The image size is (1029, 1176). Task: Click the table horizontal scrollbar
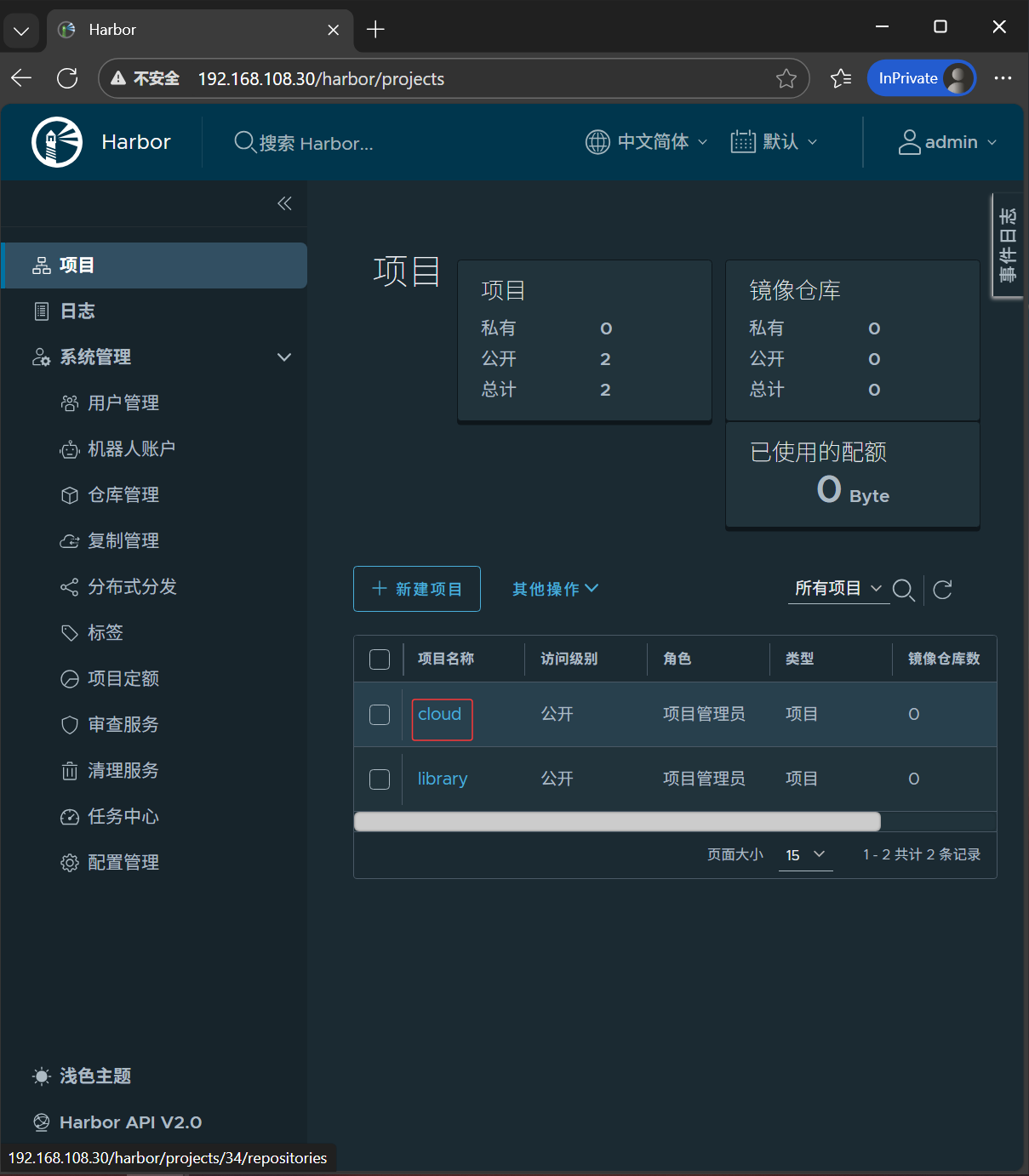click(x=617, y=821)
